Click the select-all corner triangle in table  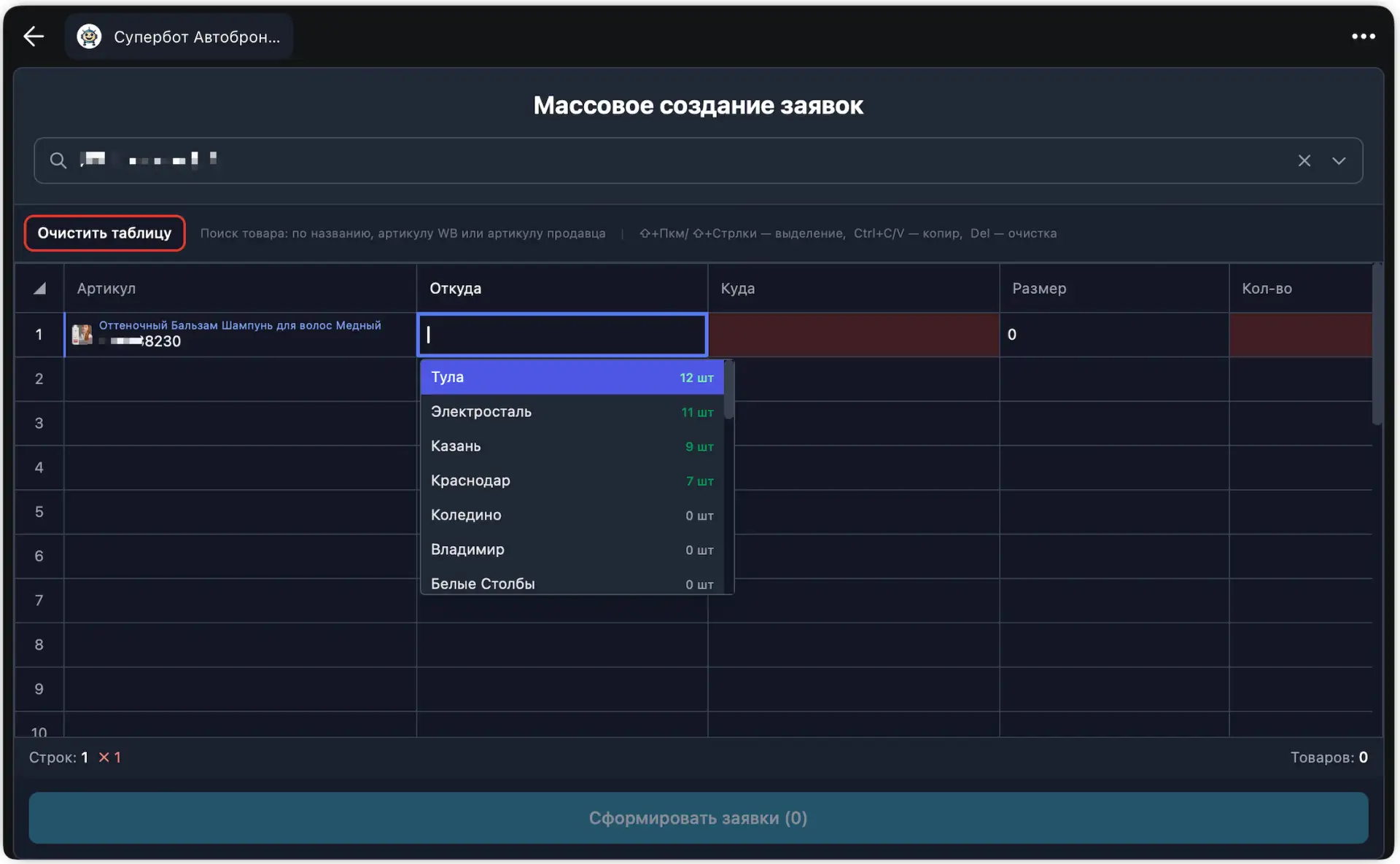(x=39, y=289)
